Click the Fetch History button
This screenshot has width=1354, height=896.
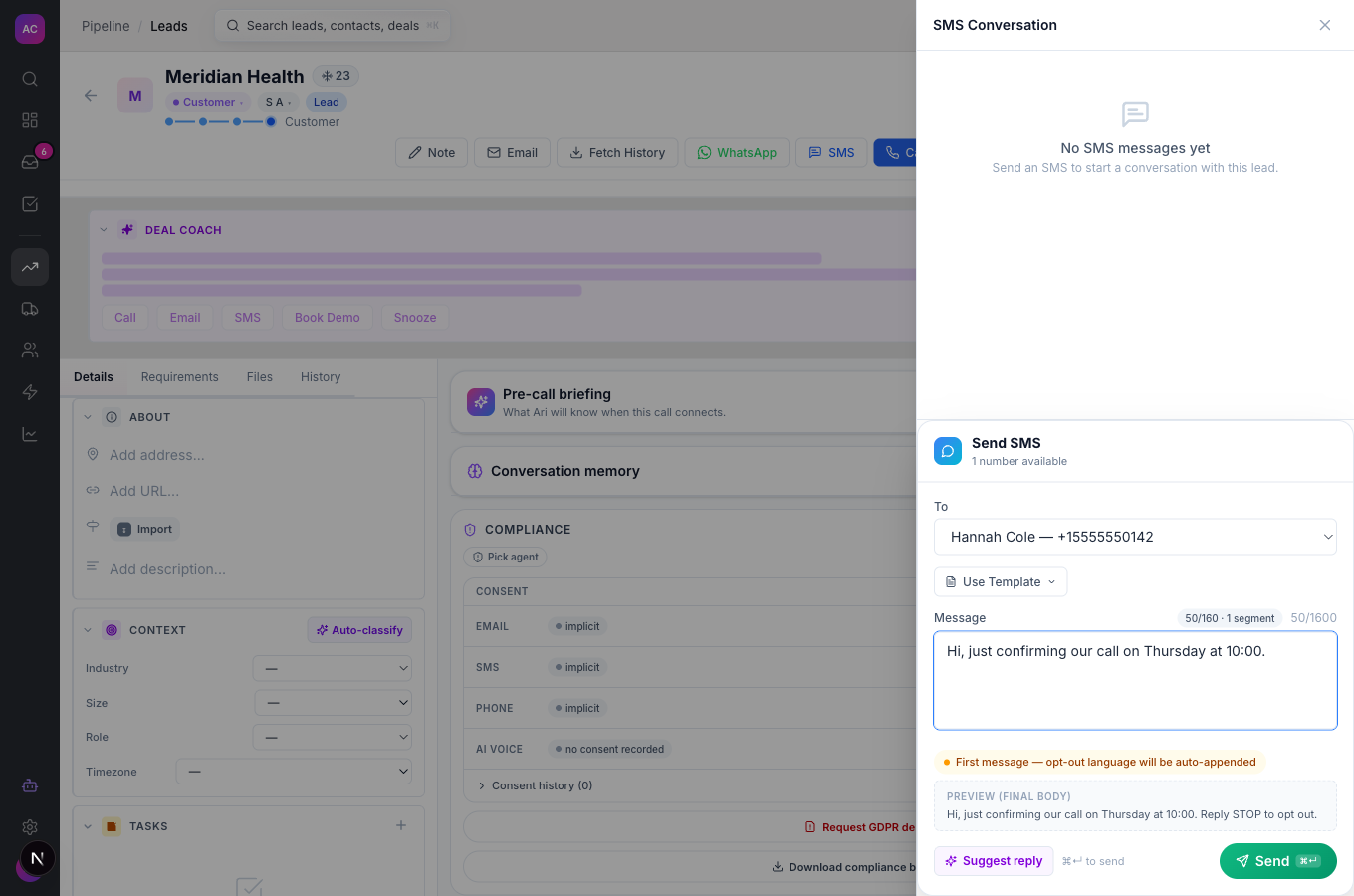(x=617, y=153)
